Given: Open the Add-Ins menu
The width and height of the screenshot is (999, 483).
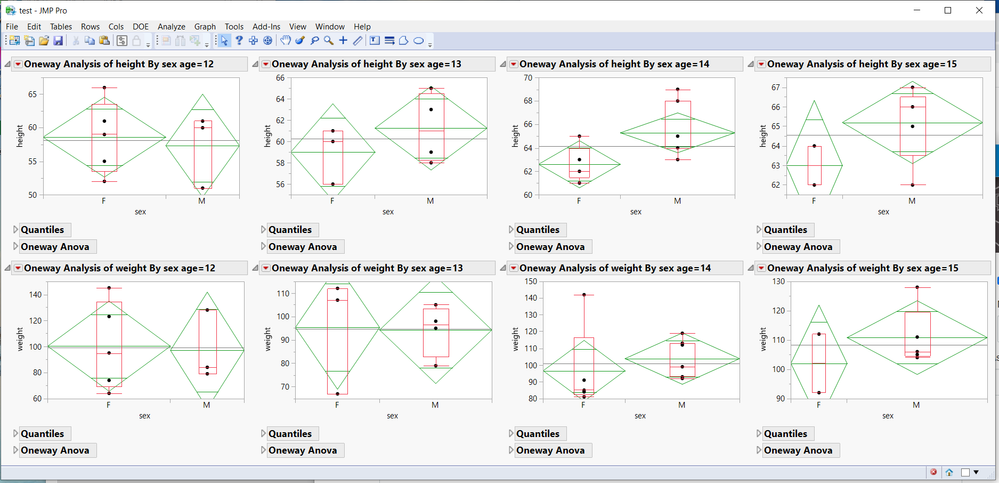Looking at the screenshot, I should tap(266, 27).
